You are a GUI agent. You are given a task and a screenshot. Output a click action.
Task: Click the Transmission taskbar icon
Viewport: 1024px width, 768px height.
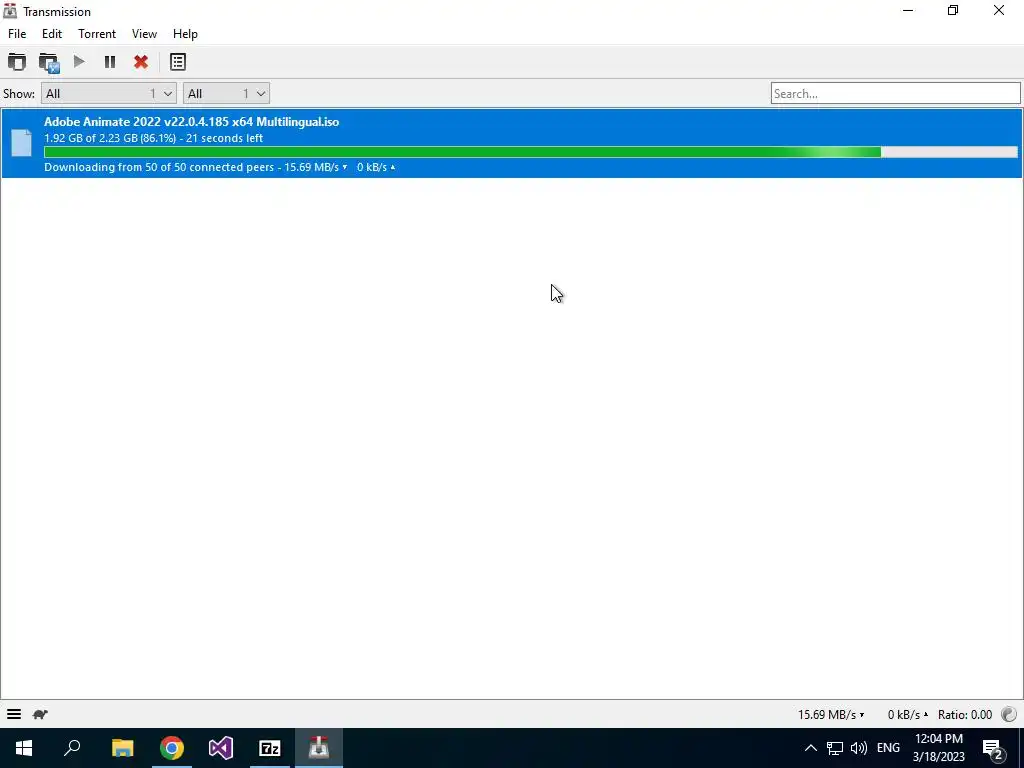click(319, 748)
